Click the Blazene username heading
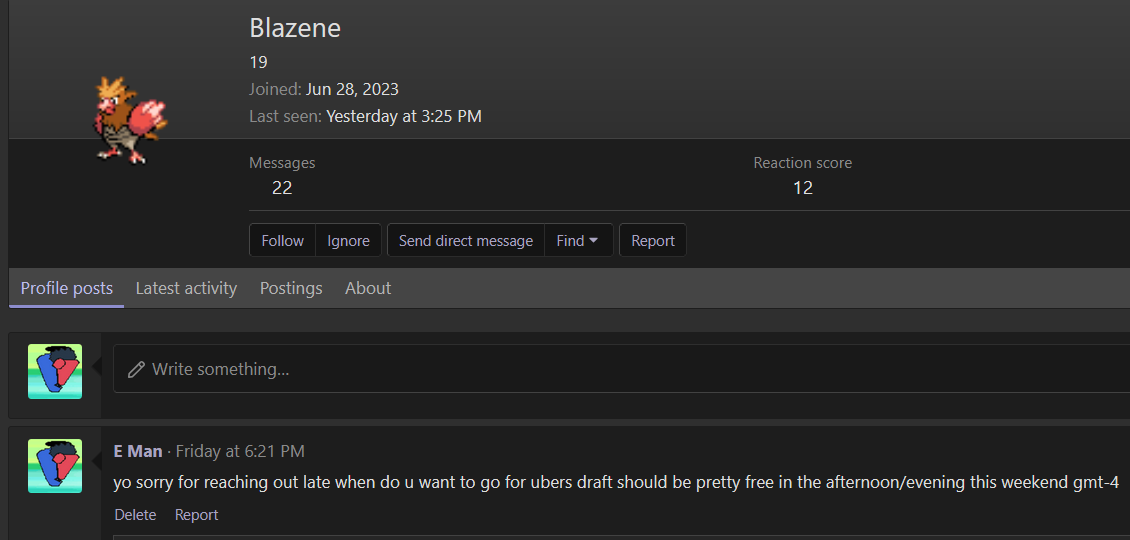1130x540 pixels. 295,28
